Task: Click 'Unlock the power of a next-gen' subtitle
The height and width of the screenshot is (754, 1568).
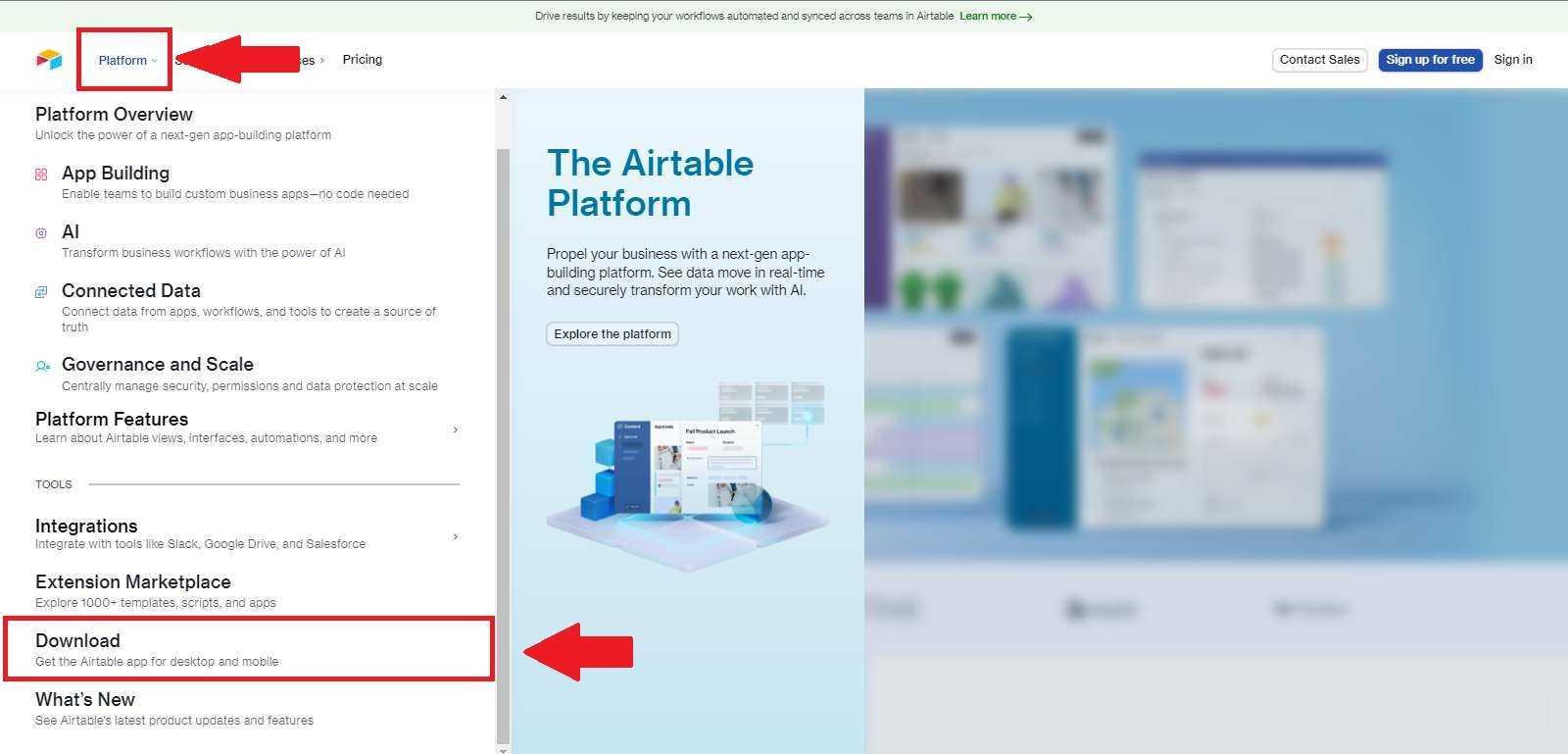Action: [x=183, y=135]
